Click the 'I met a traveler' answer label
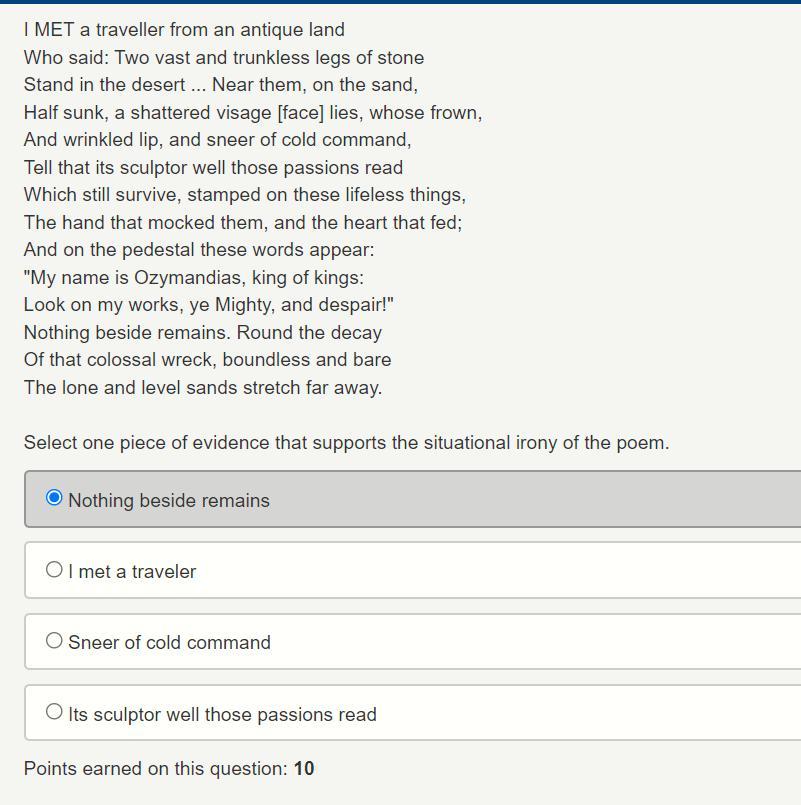Image resolution: width=801 pixels, height=805 pixels. click(132, 571)
